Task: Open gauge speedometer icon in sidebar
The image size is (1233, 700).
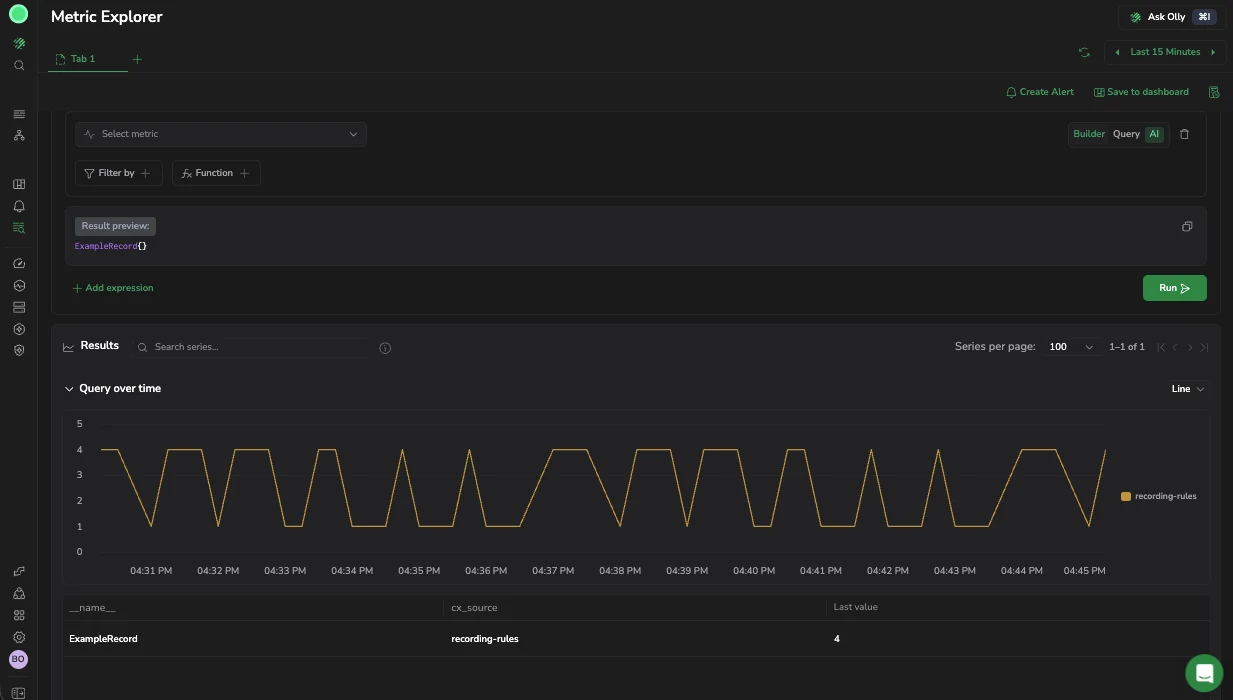Action: tap(18, 264)
